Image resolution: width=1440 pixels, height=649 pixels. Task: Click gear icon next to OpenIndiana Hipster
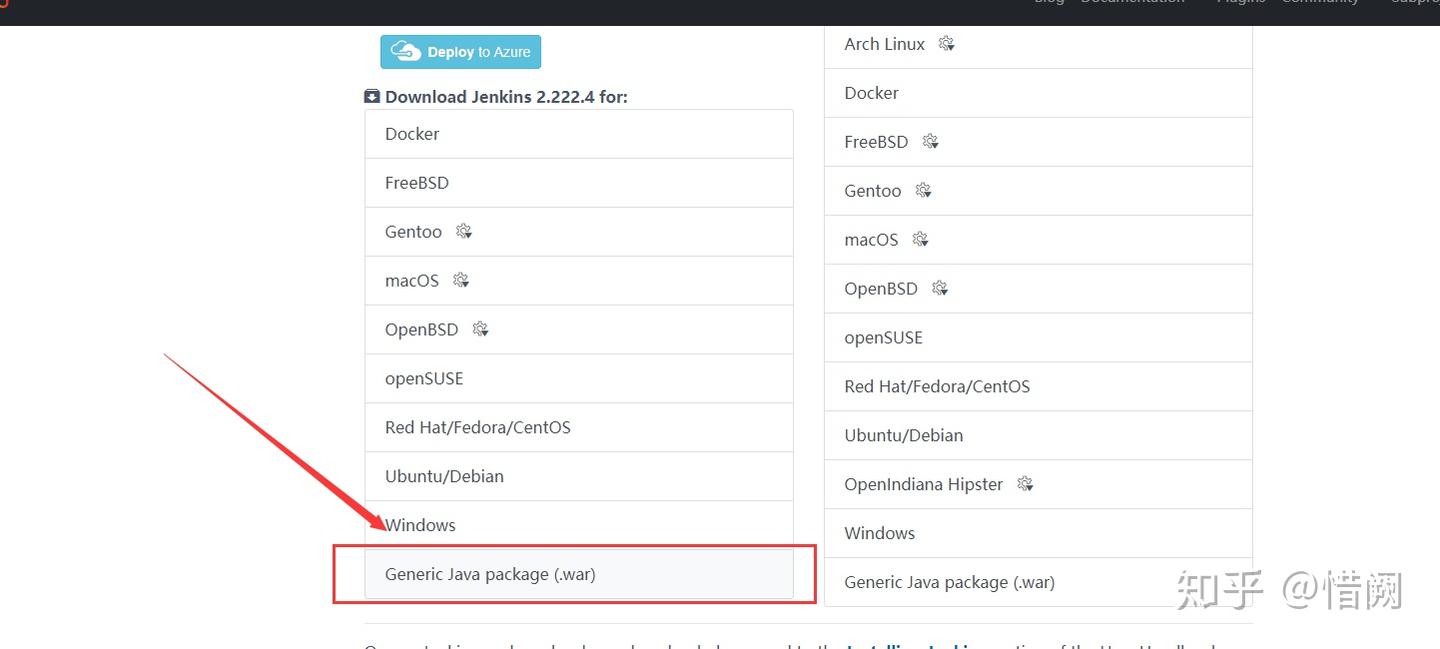(1025, 484)
